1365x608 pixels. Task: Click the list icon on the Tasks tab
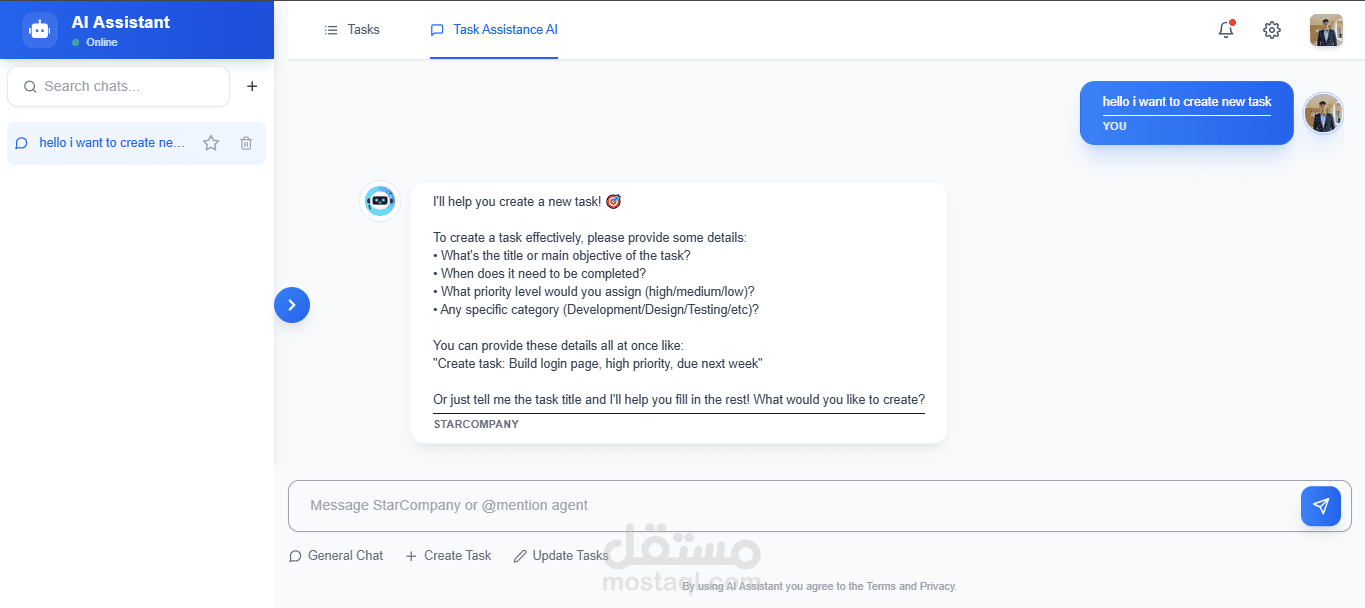(331, 30)
